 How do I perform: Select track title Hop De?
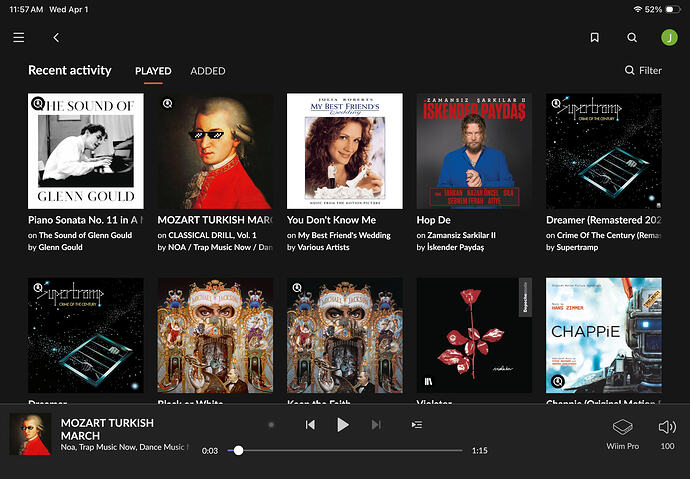(x=433, y=220)
